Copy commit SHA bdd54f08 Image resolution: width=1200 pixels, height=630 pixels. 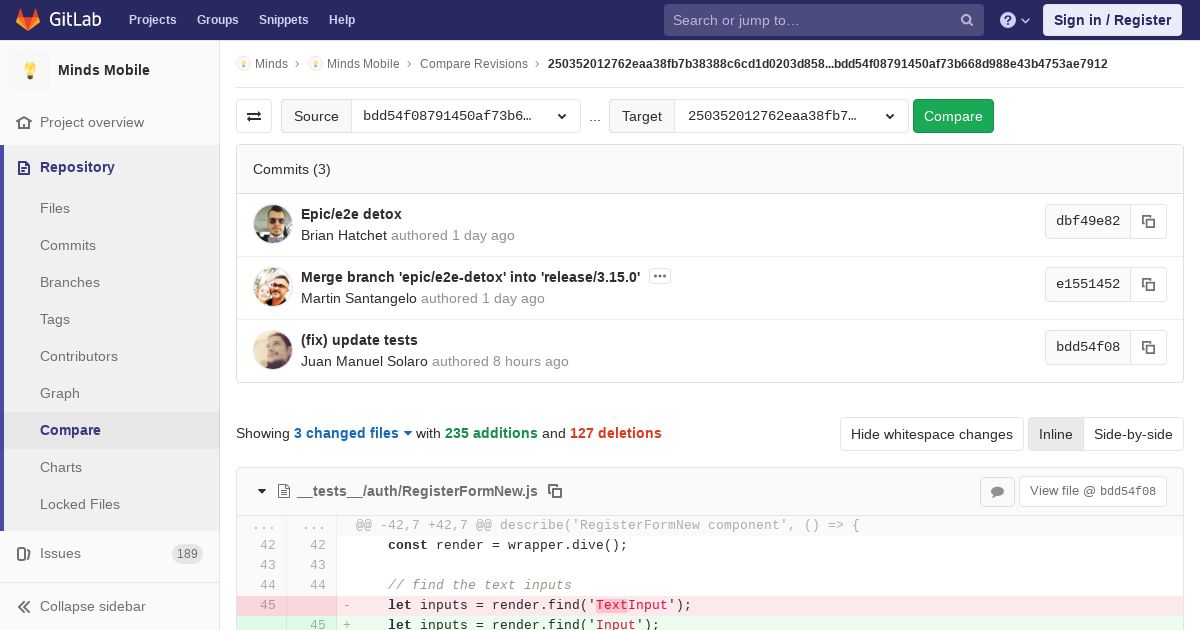tap(1148, 347)
